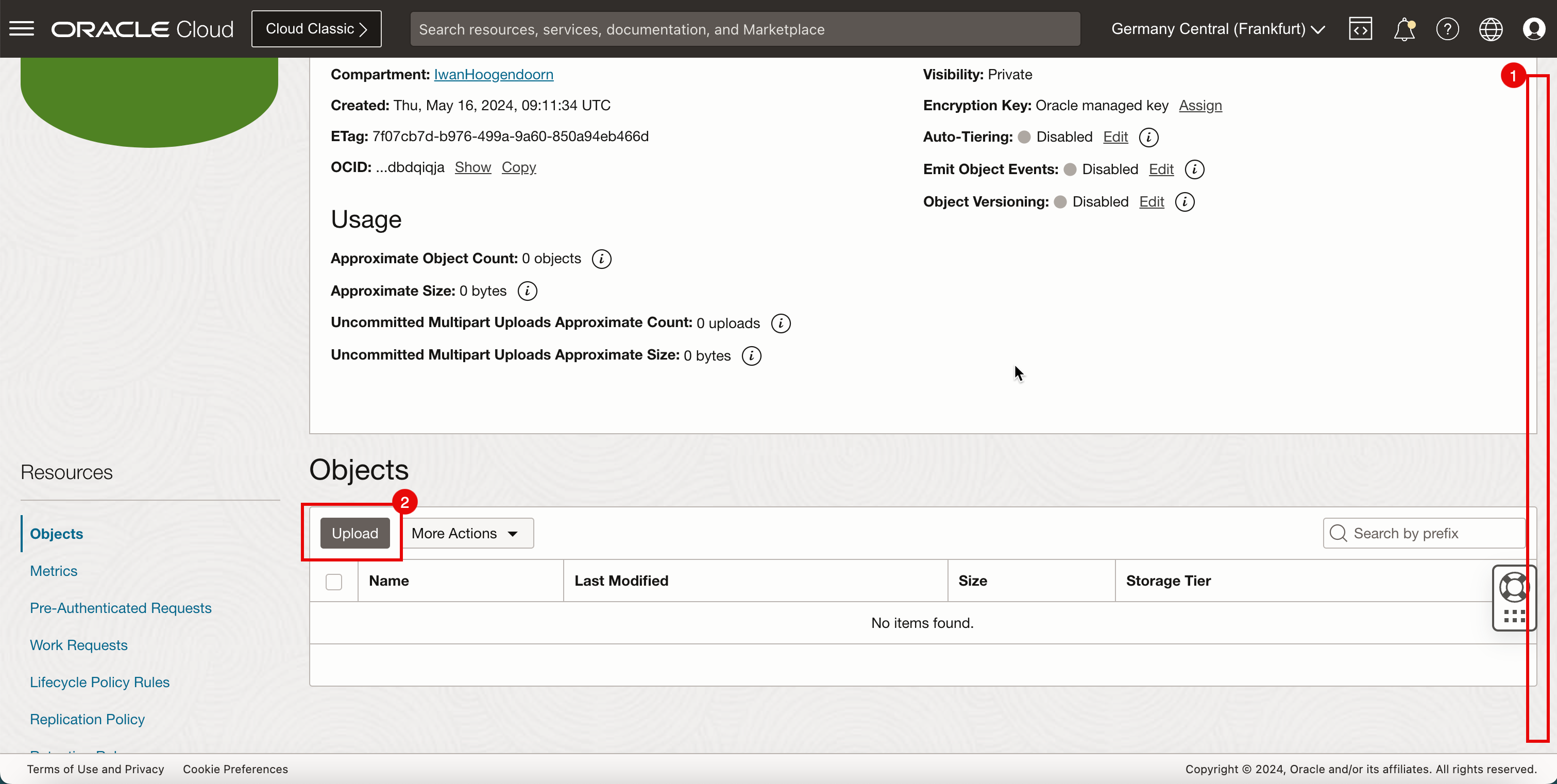This screenshot has height=784, width=1557.
Task: Click the notification bell icon
Action: [1404, 29]
